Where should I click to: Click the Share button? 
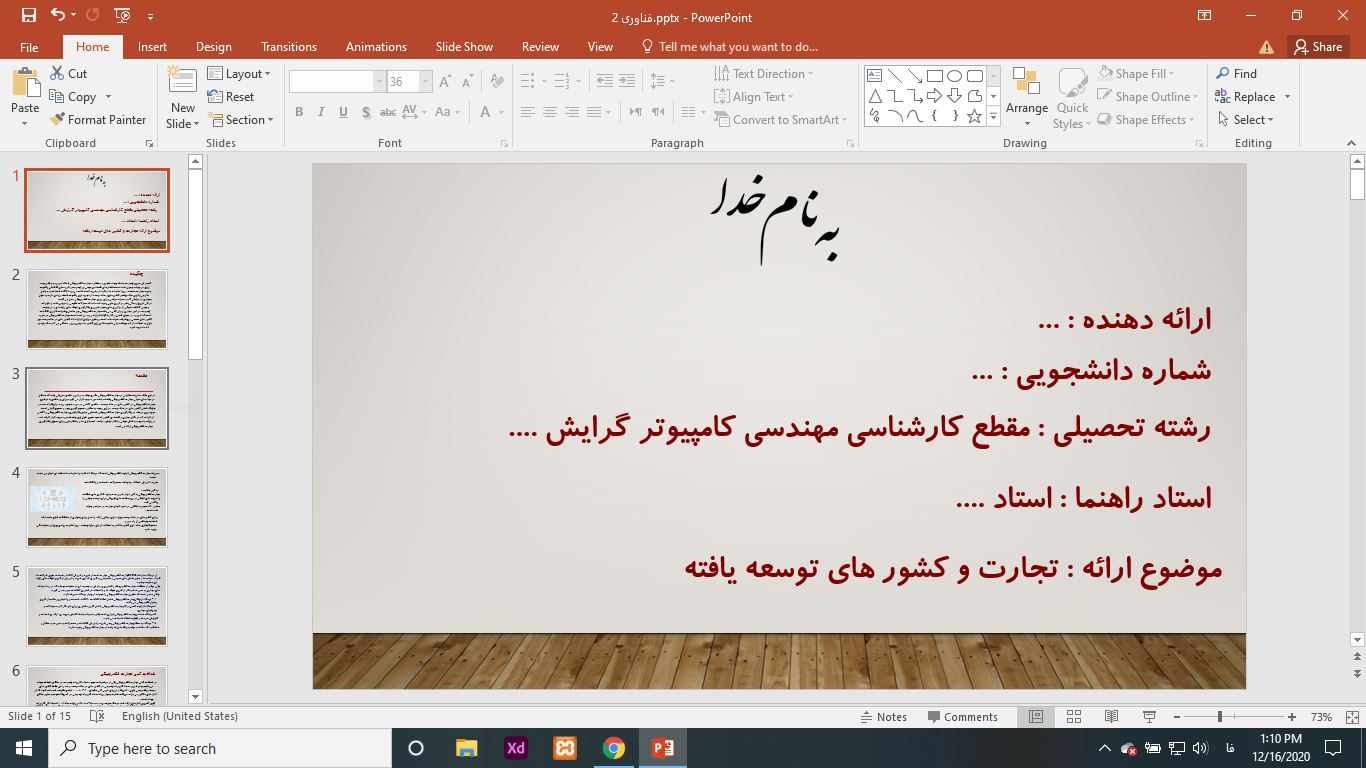[1316, 47]
